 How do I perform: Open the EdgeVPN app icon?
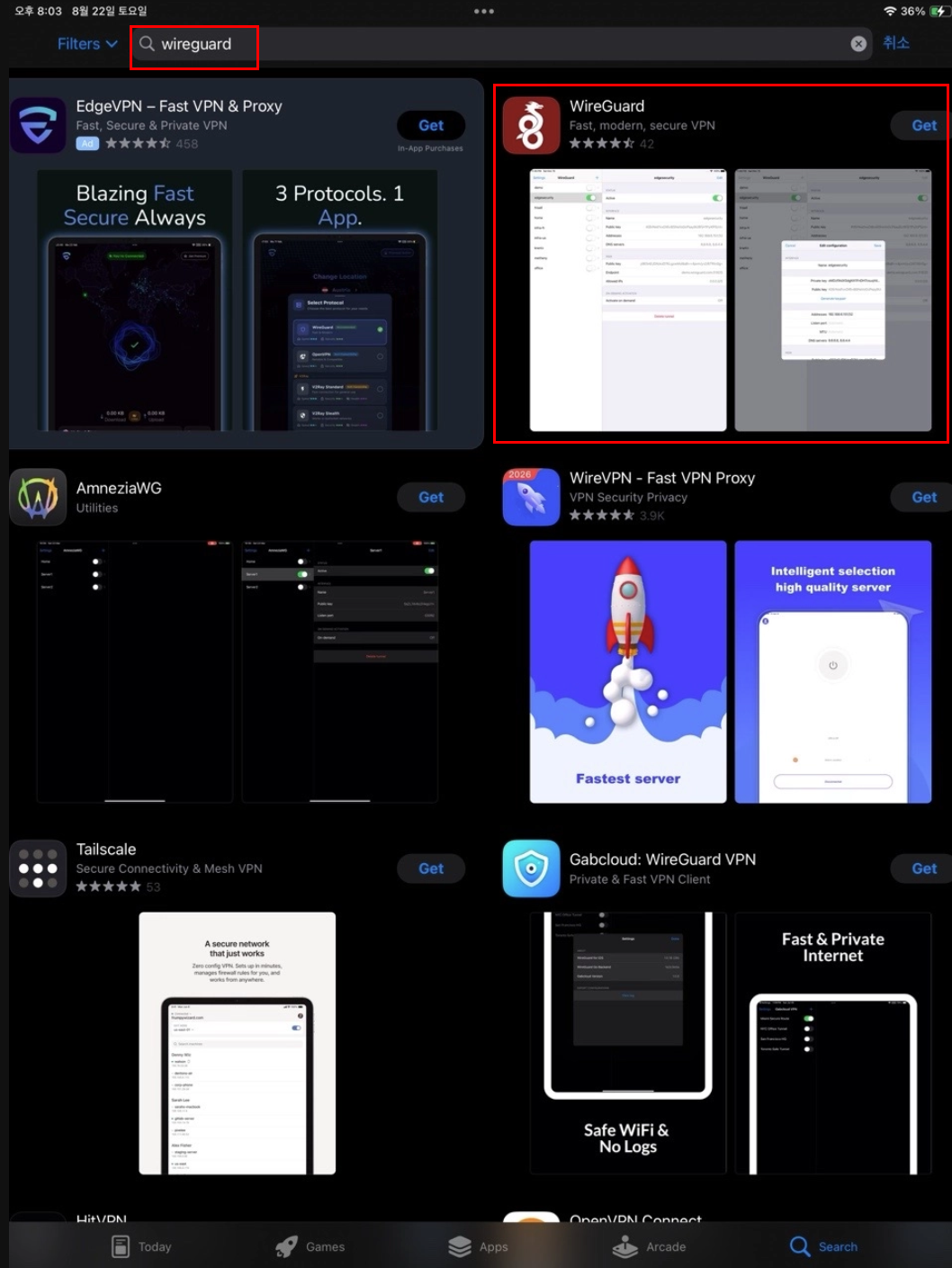pos(38,125)
